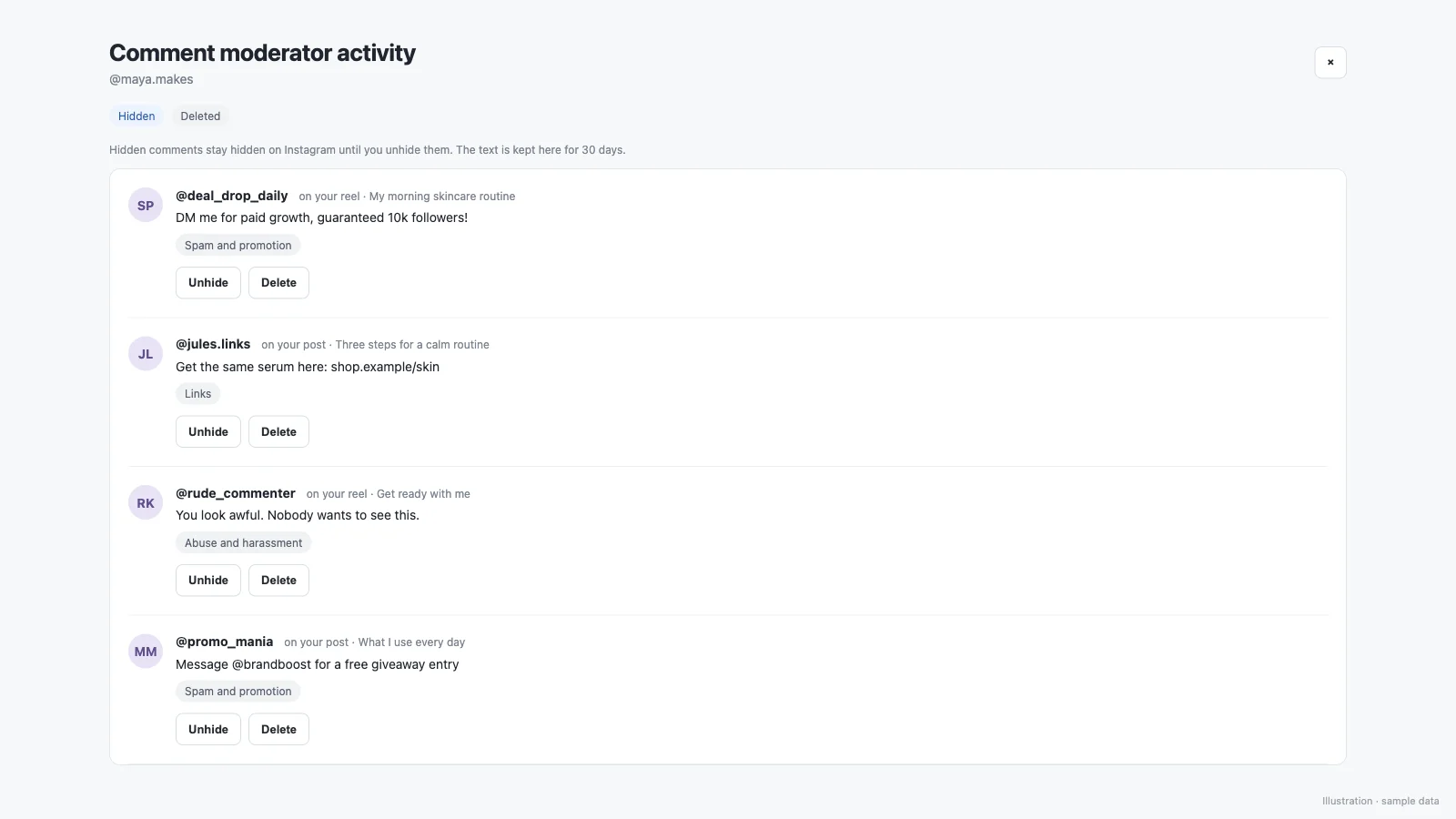
Task: Click 'Three steps for a calm routine' post reference
Action: pyautogui.click(x=412, y=345)
